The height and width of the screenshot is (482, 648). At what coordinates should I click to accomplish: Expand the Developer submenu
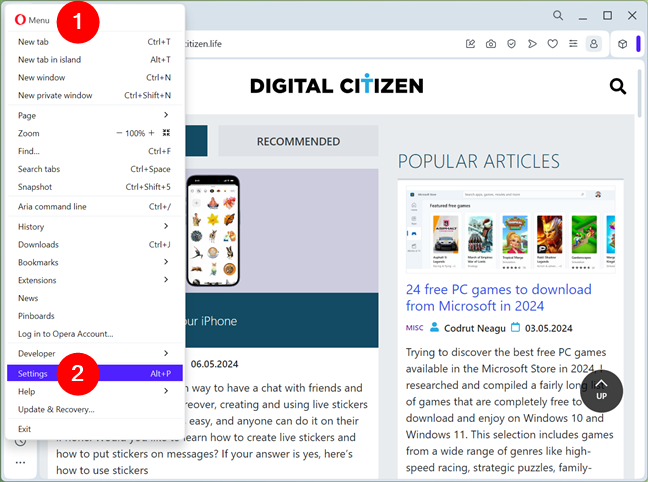click(95, 353)
